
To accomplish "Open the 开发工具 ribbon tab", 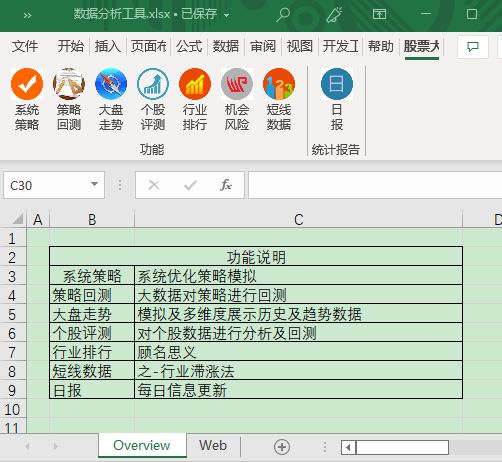I will click(340, 46).
